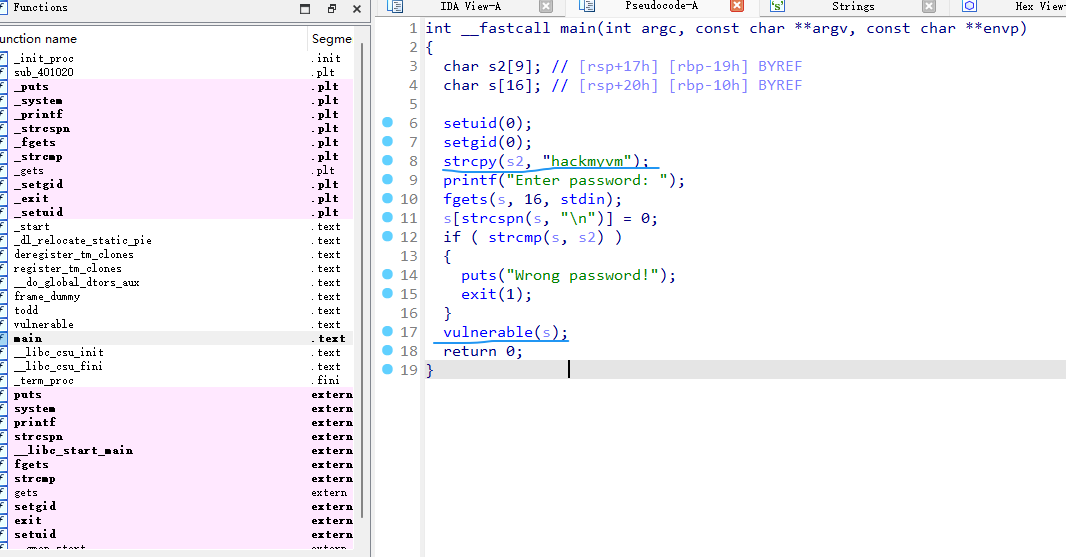Close the IDA View-A tab
Screen dimensions: 1066x557
(x=546, y=7)
